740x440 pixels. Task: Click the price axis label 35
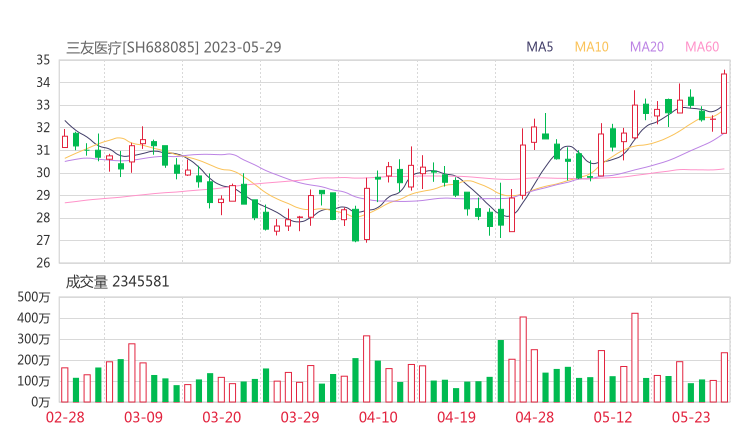pos(43,60)
